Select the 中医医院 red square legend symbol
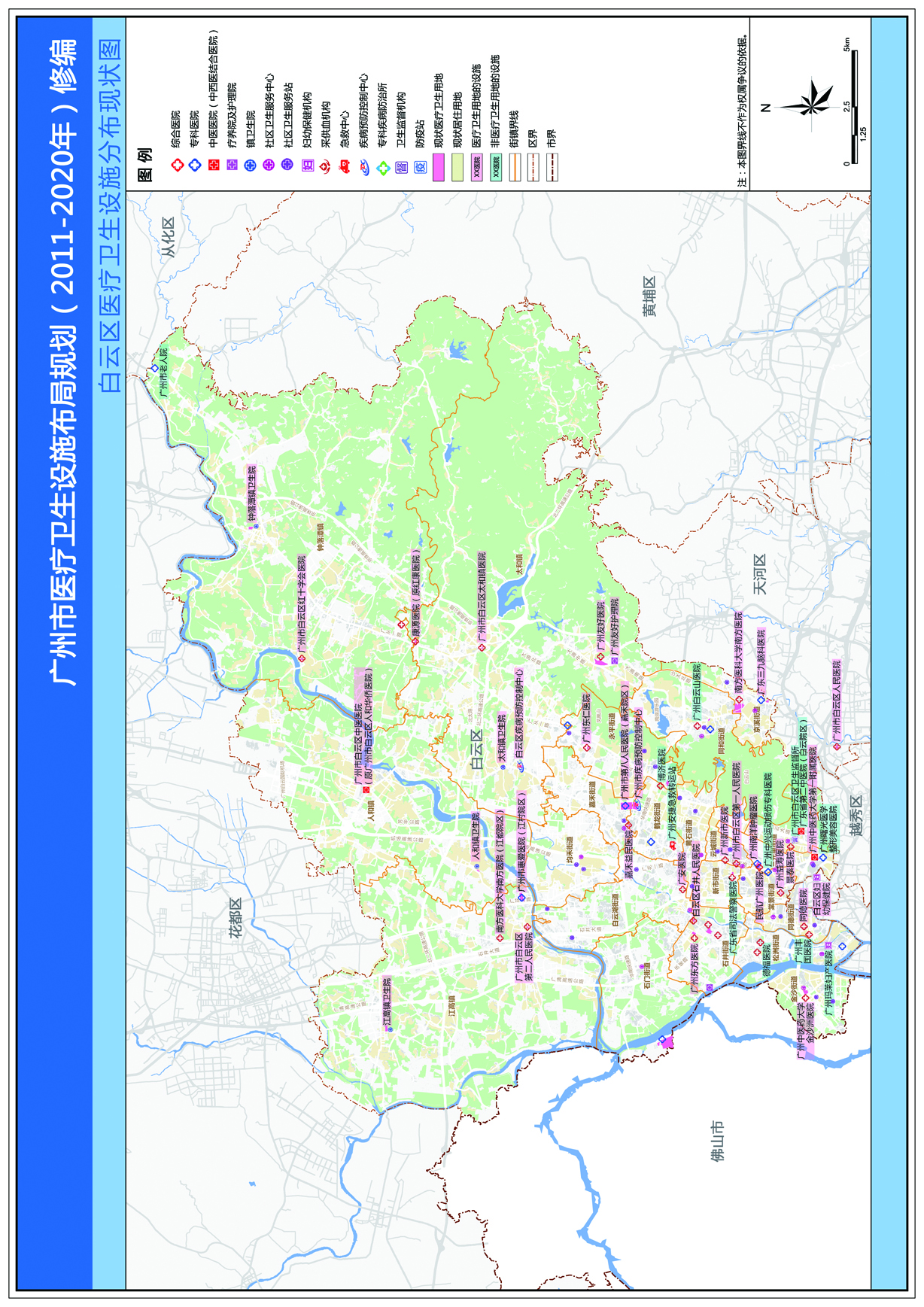This screenshot has width=924, height=1307. pyautogui.click(x=214, y=165)
